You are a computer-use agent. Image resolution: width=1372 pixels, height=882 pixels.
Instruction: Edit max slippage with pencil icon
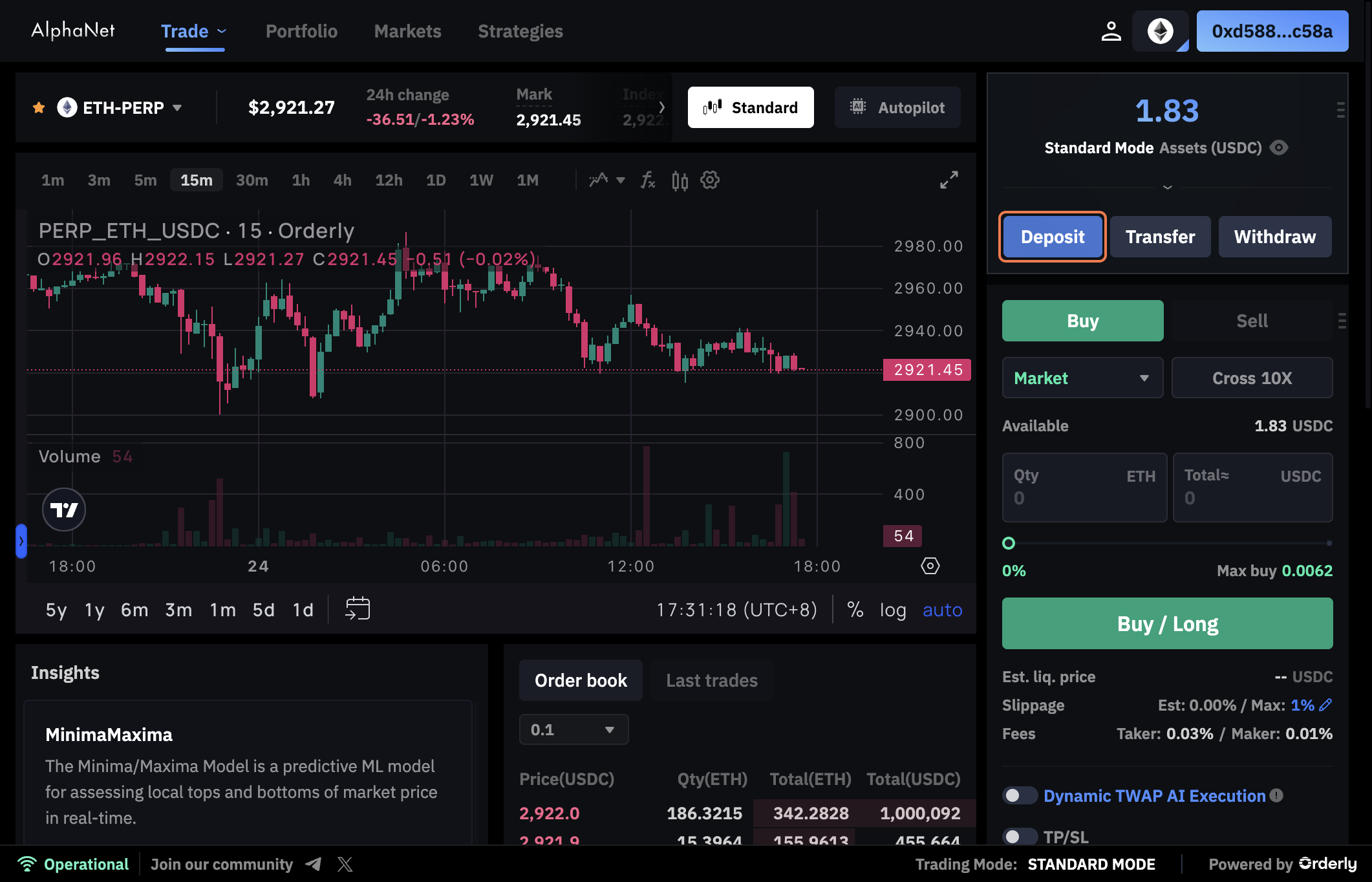(1325, 705)
